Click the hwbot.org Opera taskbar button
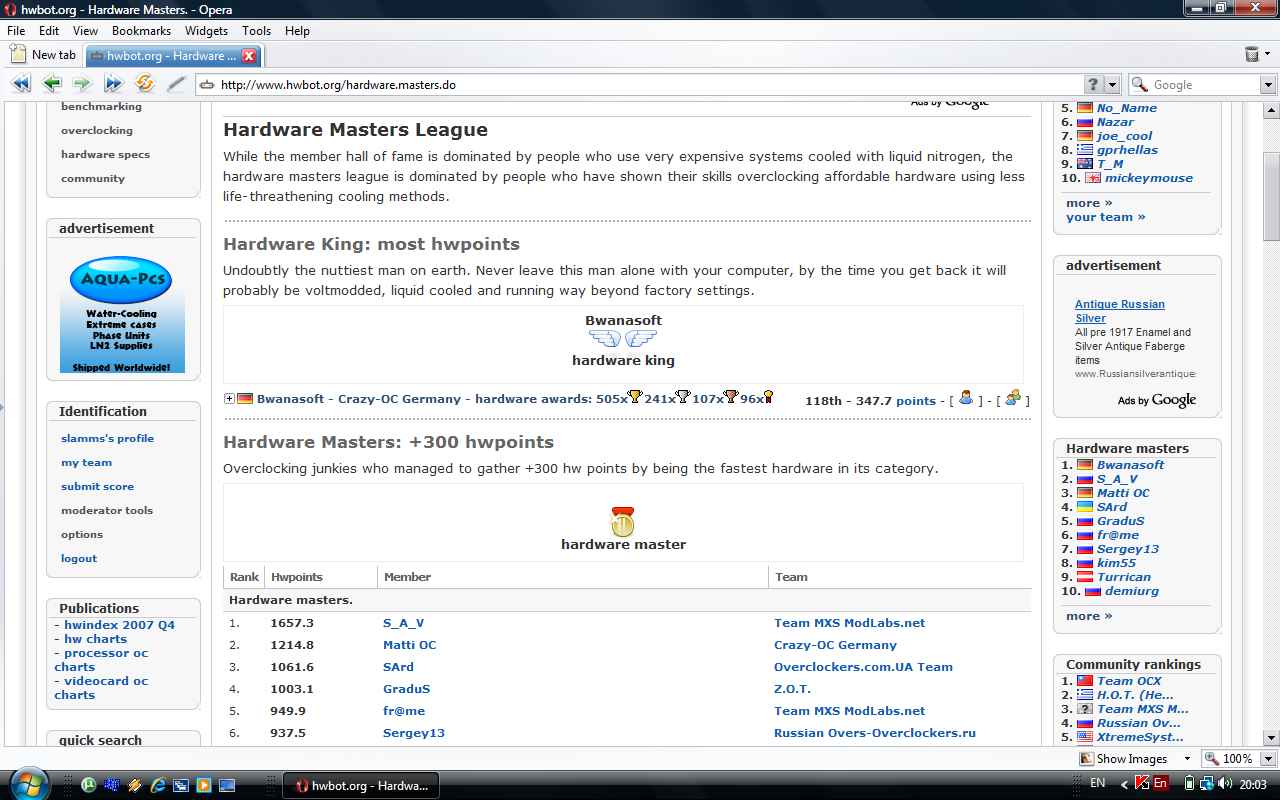1280x800 pixels. click(362, 785)
